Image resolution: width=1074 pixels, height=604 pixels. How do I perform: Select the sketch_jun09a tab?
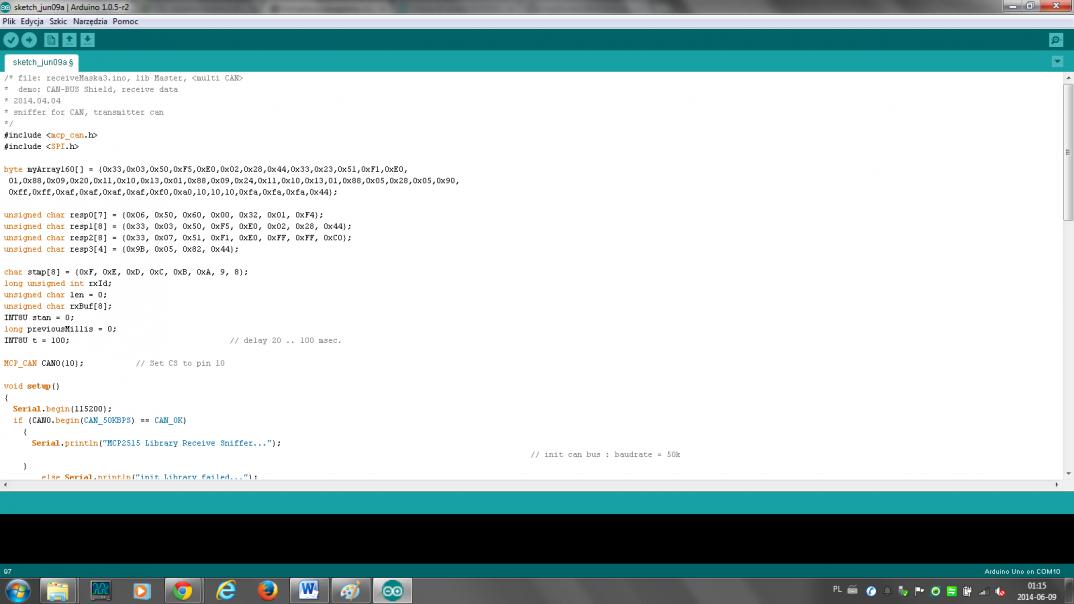pos(42,62)
